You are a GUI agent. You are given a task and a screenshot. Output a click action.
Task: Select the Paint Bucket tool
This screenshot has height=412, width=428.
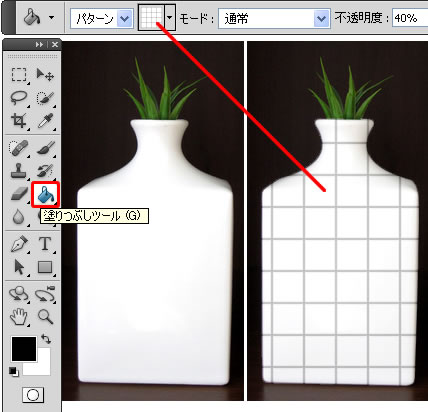pyautogui.click(x=45, y=194)
